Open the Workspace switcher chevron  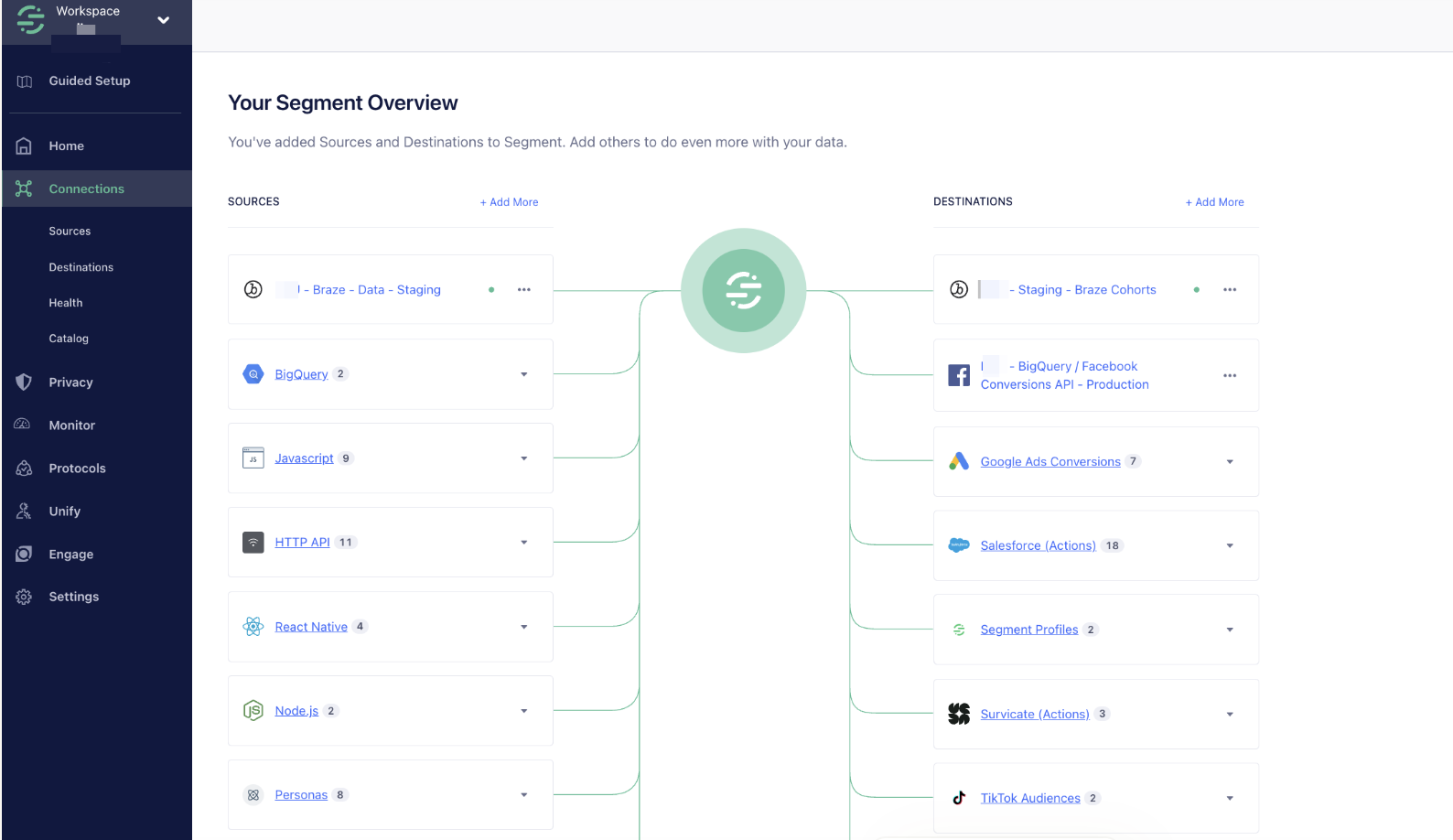(163, 20)
